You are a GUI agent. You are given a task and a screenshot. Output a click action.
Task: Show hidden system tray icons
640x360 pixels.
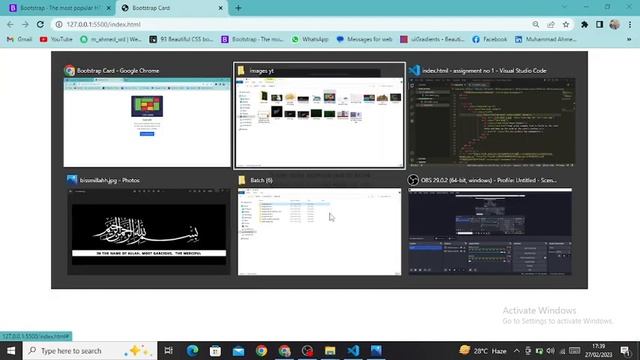[516, 351]
